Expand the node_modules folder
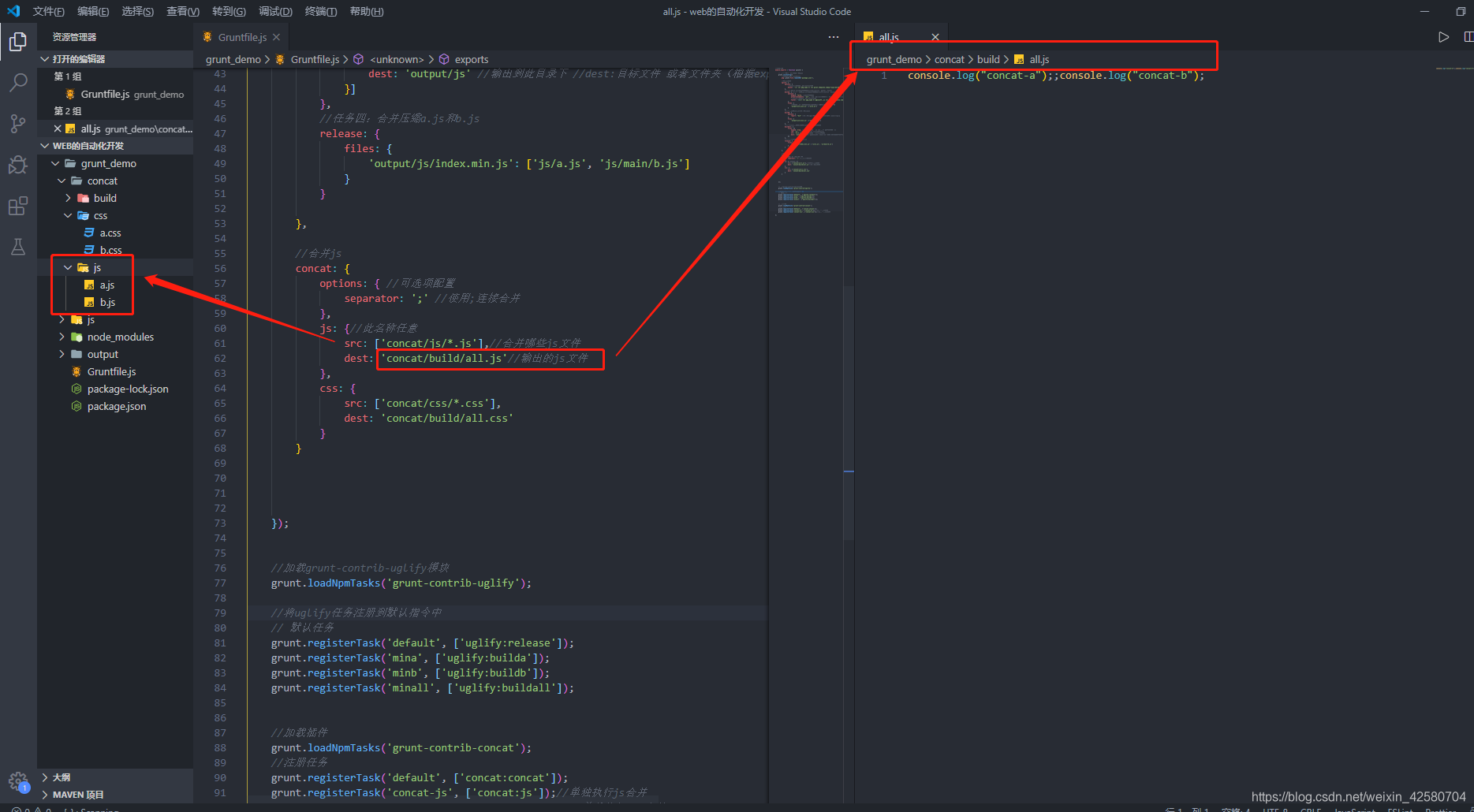Screen dimensions: 1474x812 coord(115,337)
